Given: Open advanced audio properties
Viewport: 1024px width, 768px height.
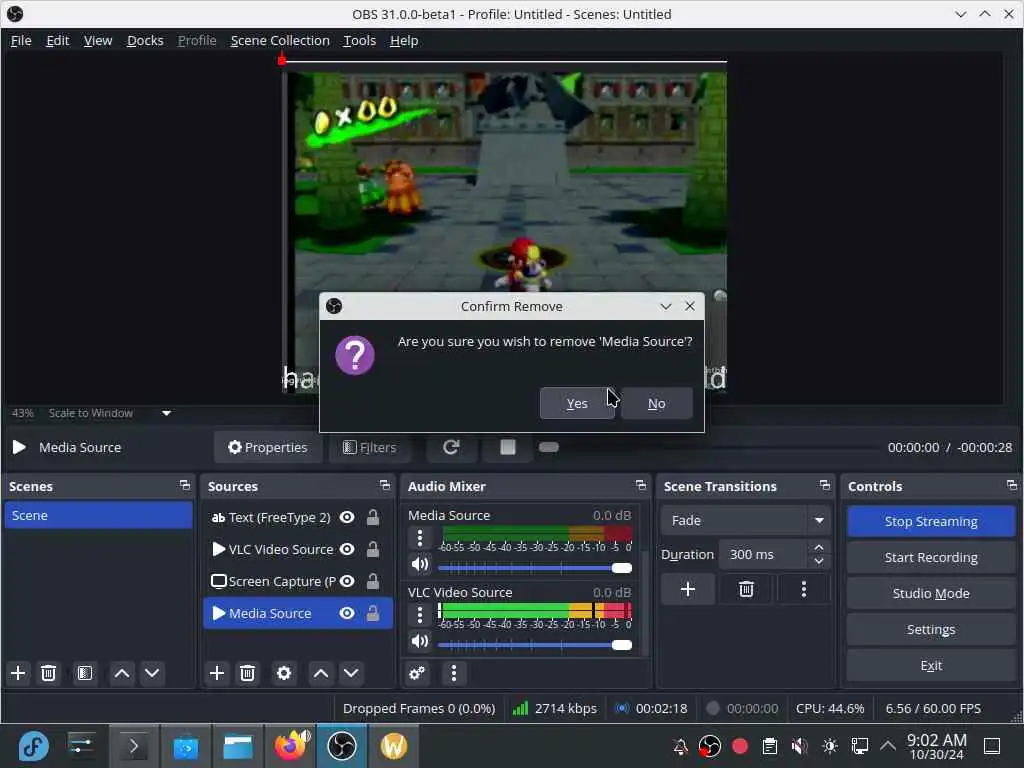Looking at the screenshot, I should pyautogui.click(x=417, y=673).
